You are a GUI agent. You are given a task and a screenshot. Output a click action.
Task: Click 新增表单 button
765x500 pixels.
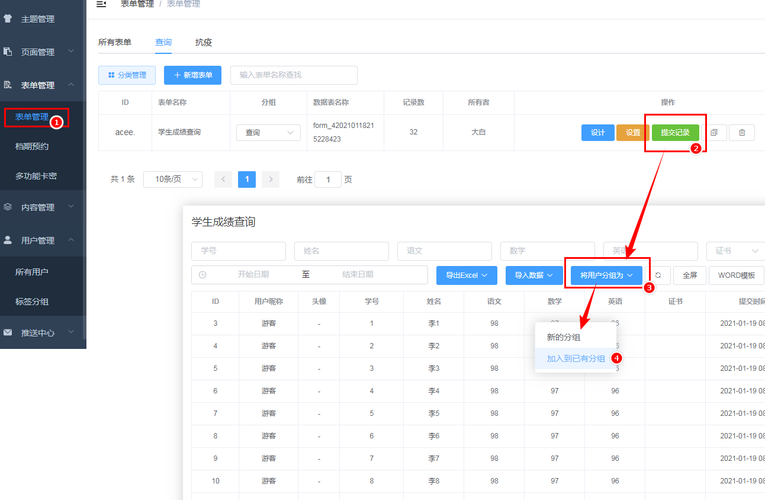[193, 75]
